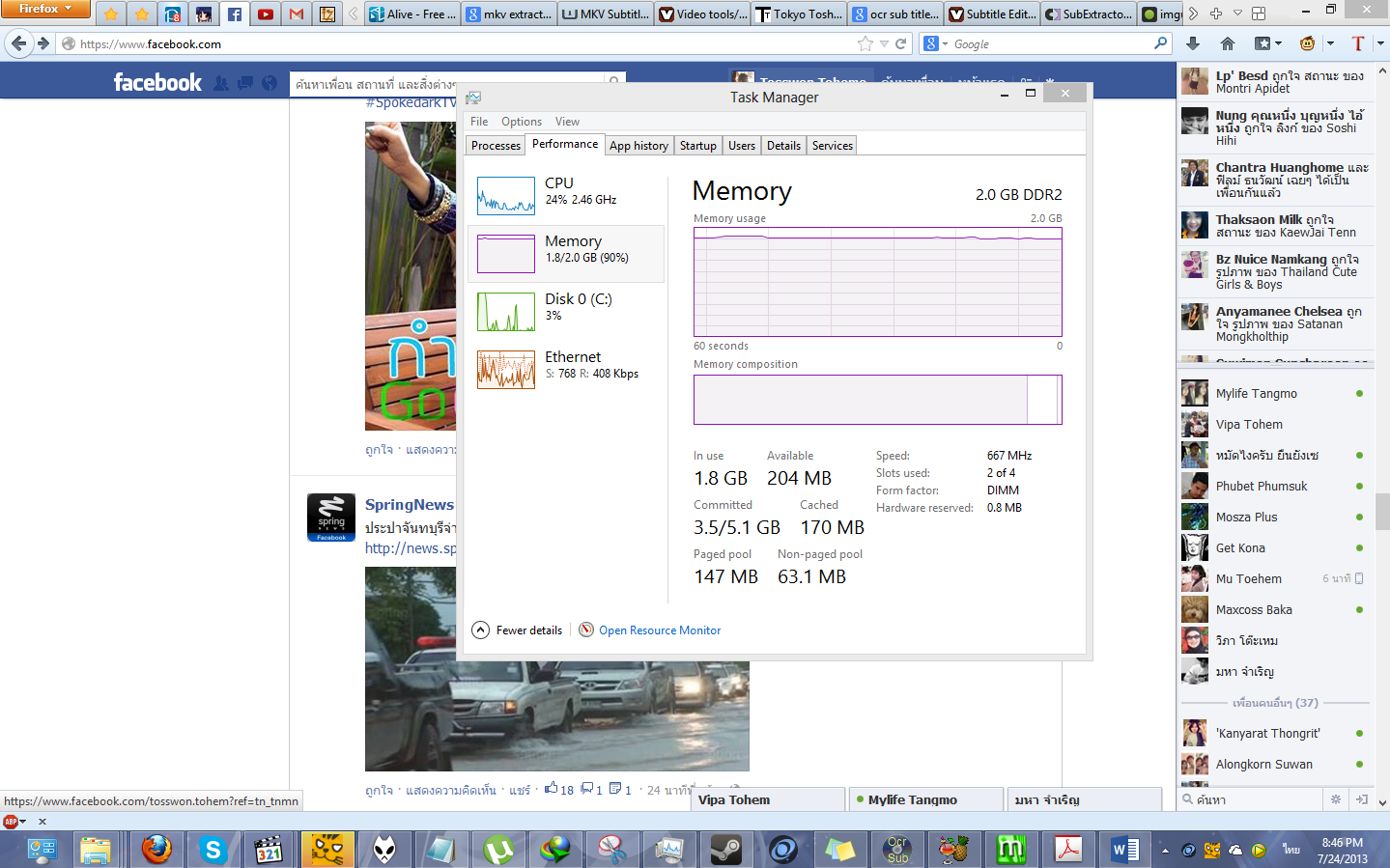Open Vipa Tohem chat tab
Viewport: 1390px width, 868px height.
coord(769,799)
